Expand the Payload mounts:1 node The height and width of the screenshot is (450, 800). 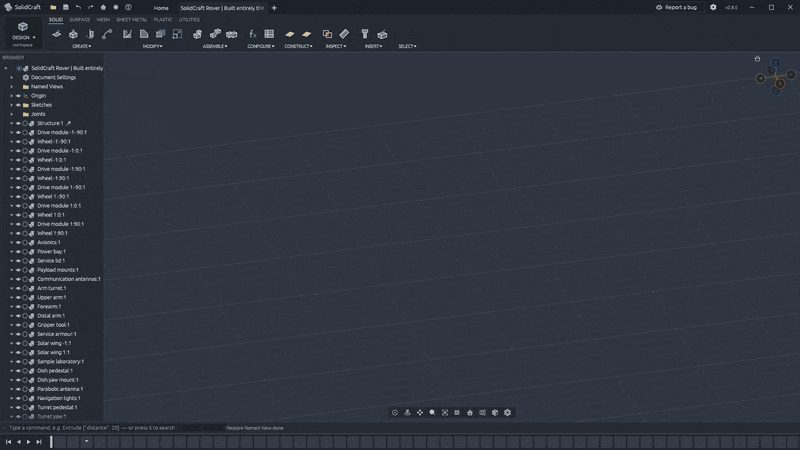click(12, 270)
